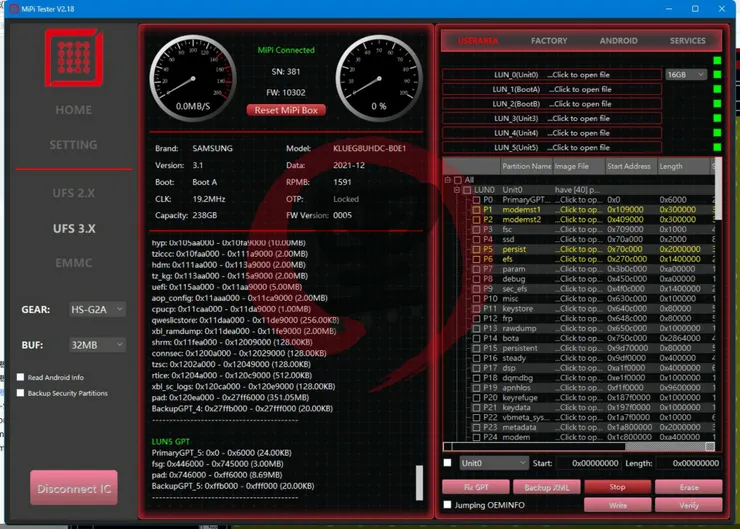Open file for LUN_1(BootA)
This screenshot has height=529, width=740.
(552, 89)
